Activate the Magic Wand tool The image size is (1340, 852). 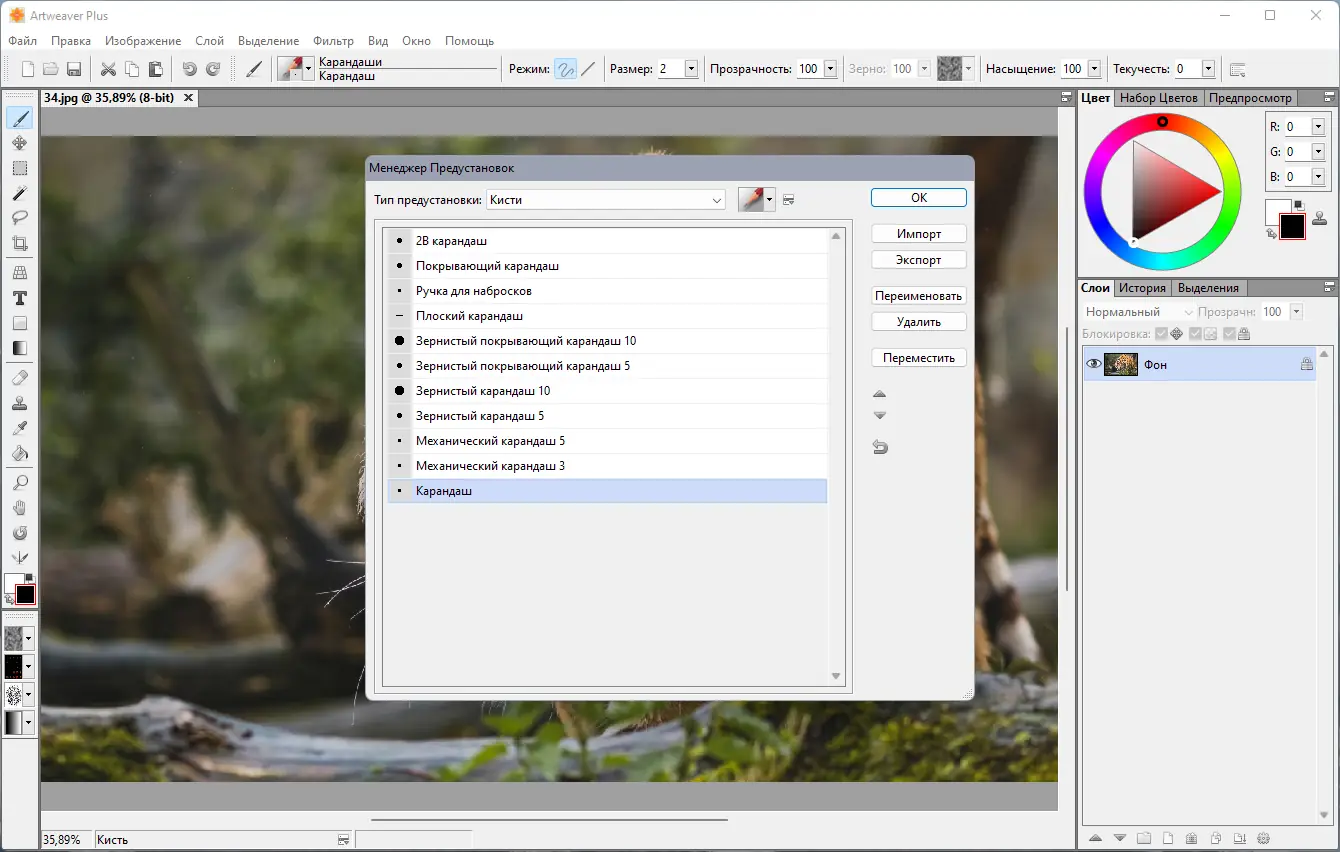[x=20, y=193]
